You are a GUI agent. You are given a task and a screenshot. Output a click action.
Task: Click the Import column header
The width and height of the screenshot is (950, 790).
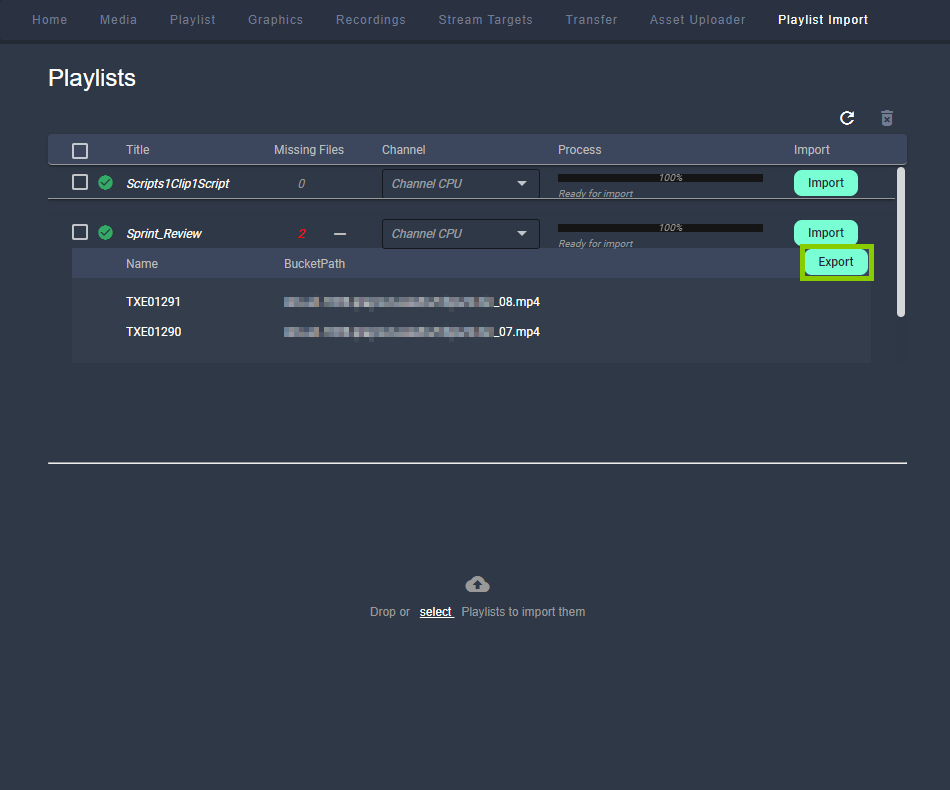(812, 150)
